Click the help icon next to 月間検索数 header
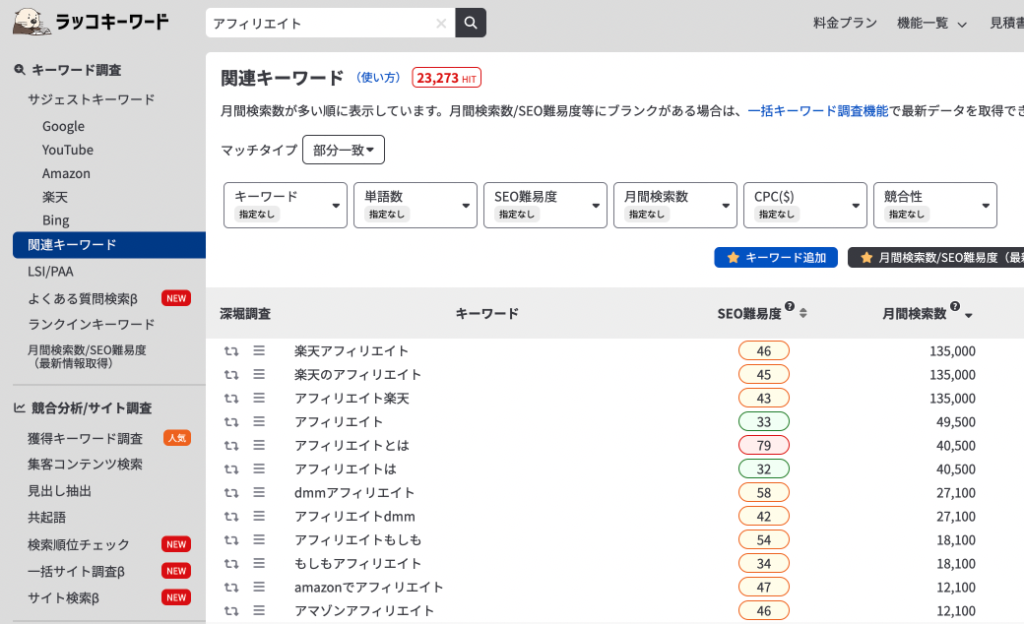The image size is (1024, 624). [954, 307]
